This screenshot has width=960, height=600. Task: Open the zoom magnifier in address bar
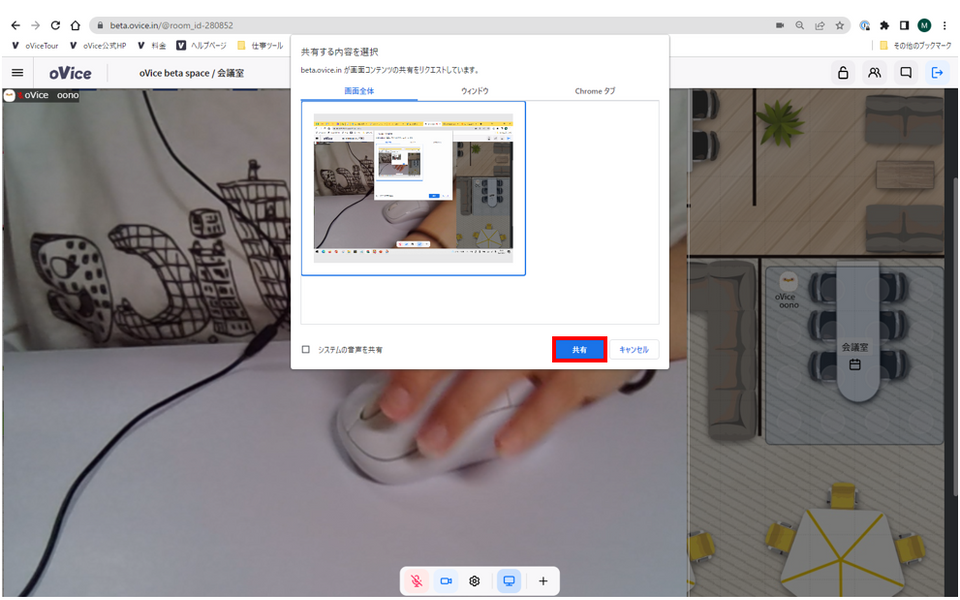(x=800, y=26)
